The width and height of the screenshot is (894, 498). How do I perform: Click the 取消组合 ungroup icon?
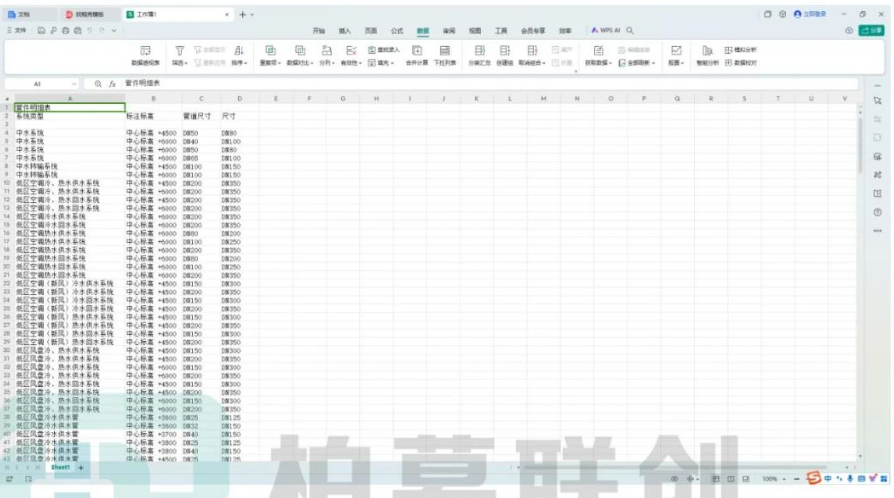[x=532, y=51]
